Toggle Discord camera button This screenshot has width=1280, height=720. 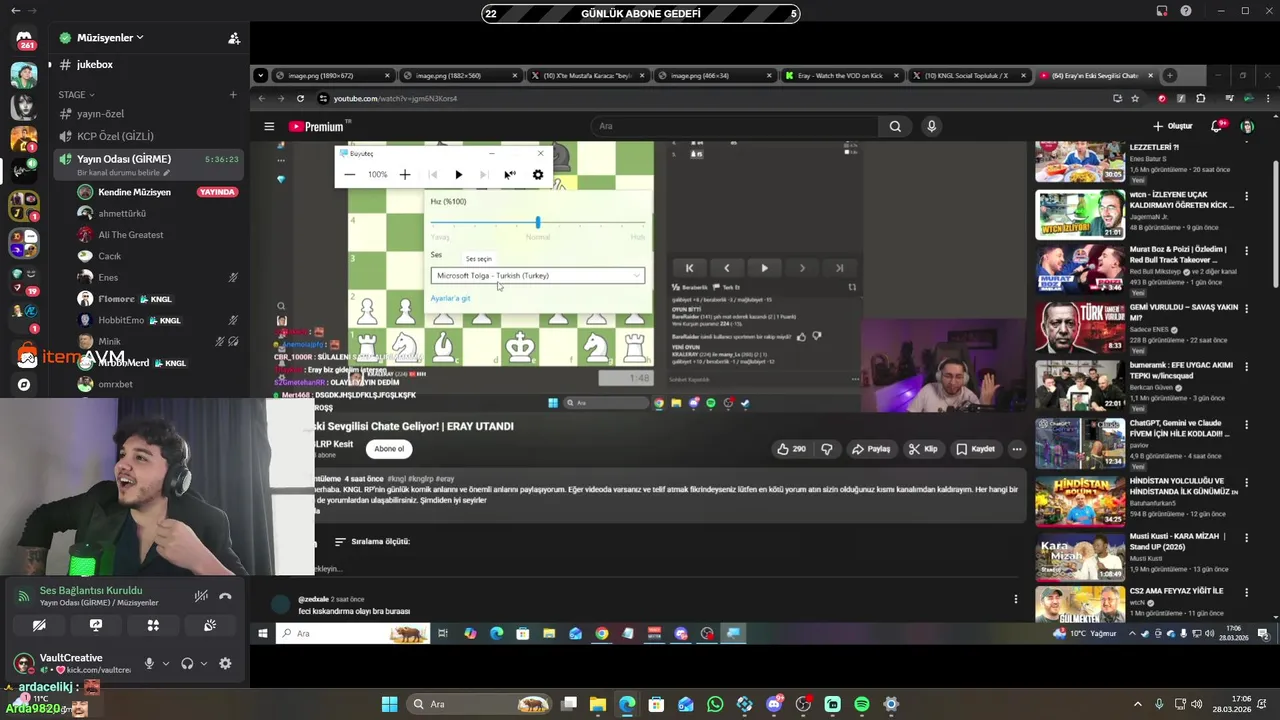[39, 625]
